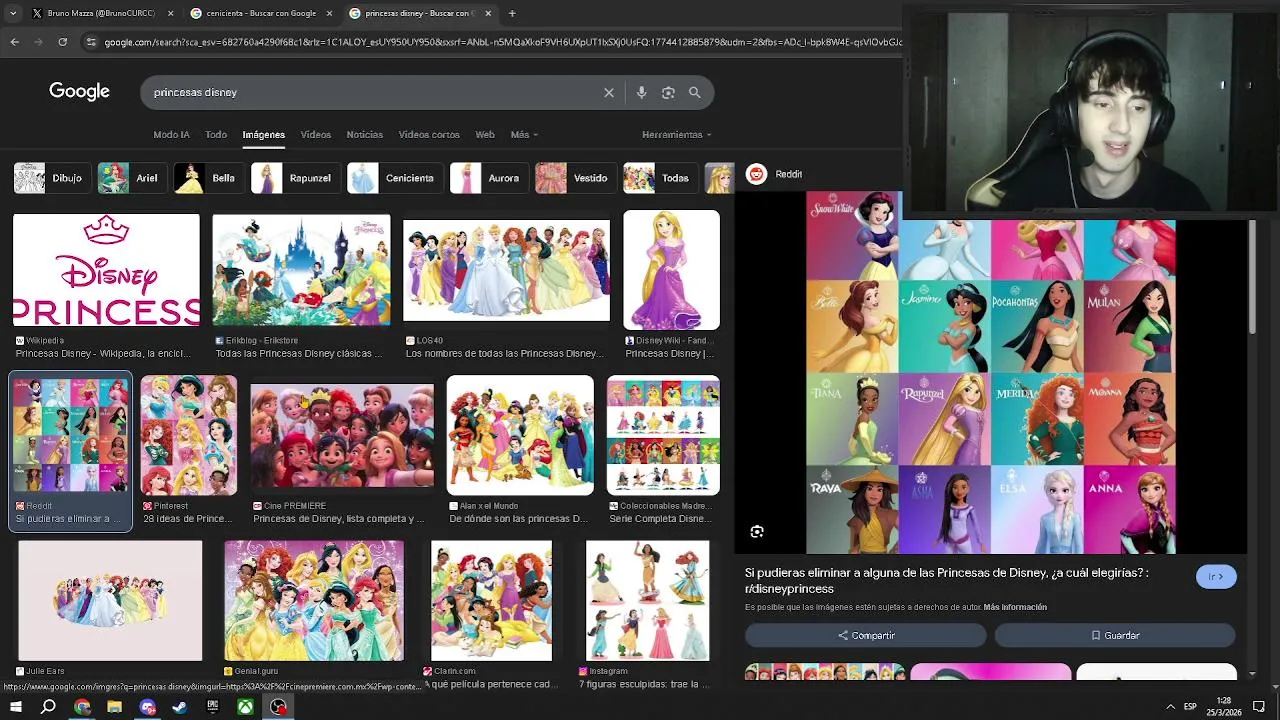Open Epic Games launcher from taskbar

click(x=212, y=706)
